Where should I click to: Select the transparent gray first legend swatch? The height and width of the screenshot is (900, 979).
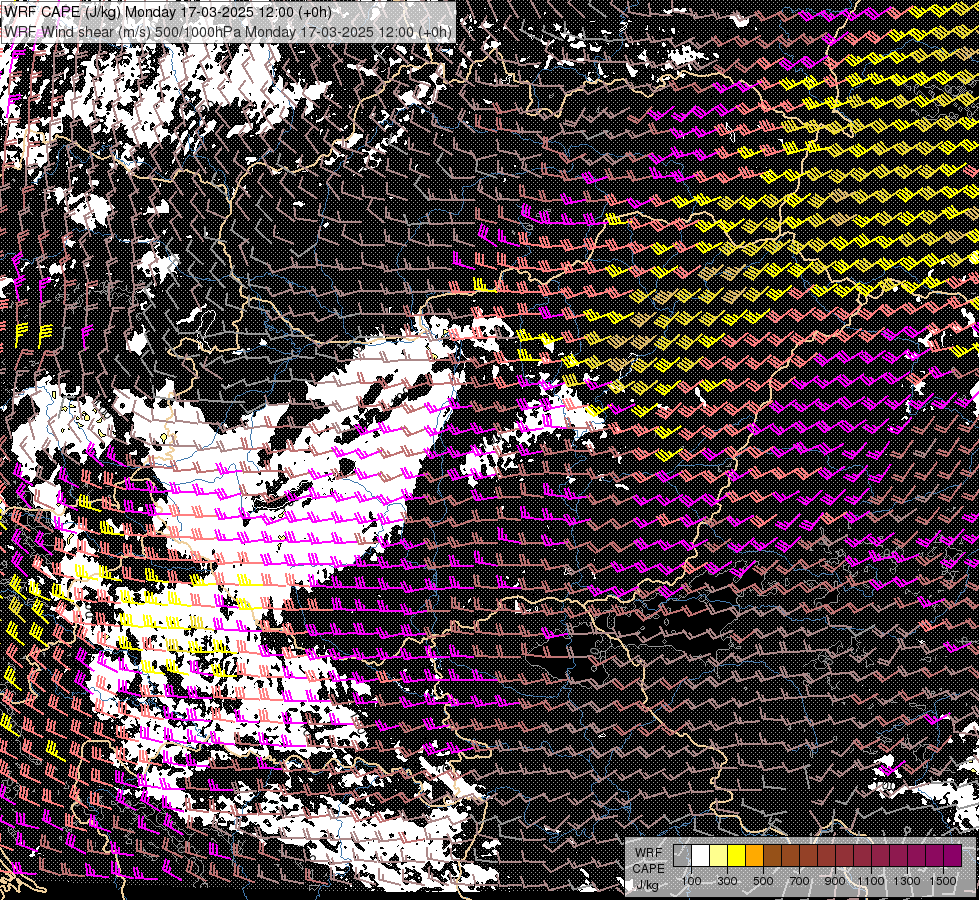pyautogui.click(x=682, y=855)
